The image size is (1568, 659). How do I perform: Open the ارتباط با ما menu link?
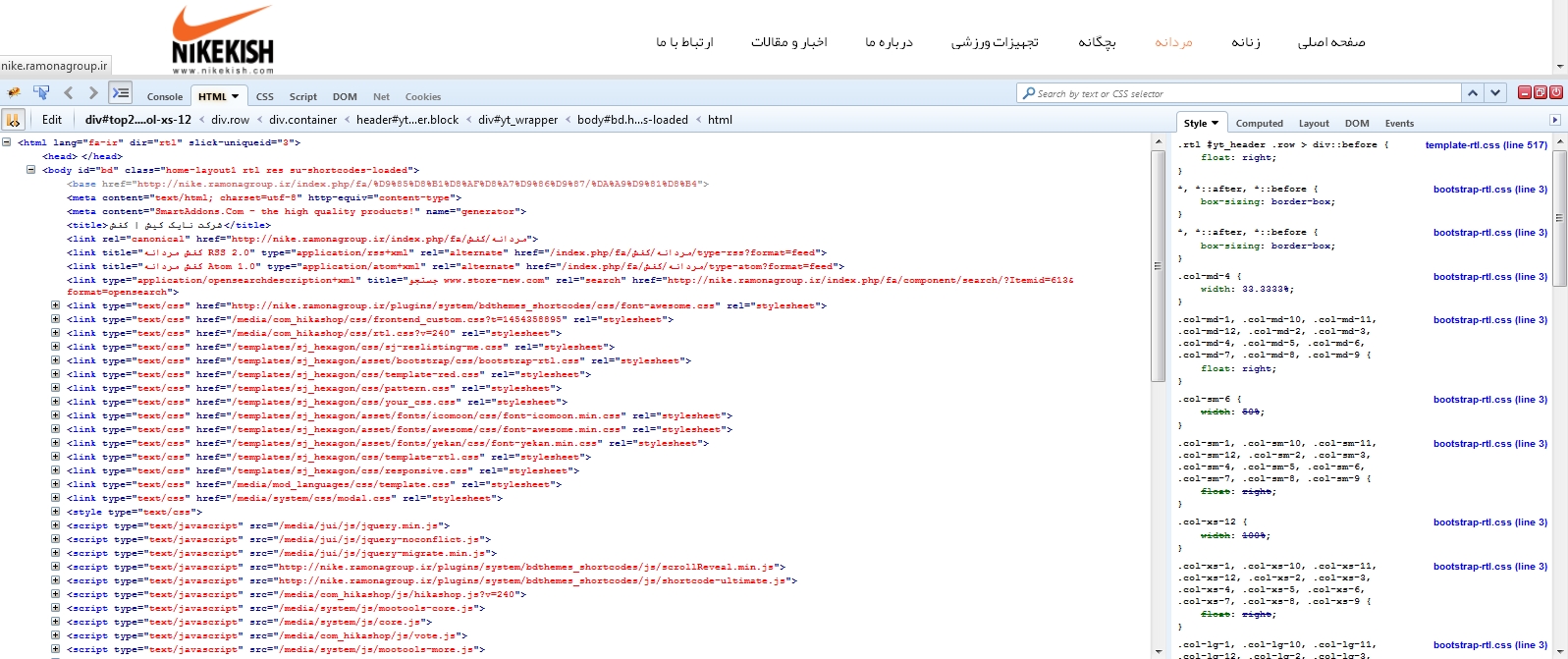click(684, 42)
